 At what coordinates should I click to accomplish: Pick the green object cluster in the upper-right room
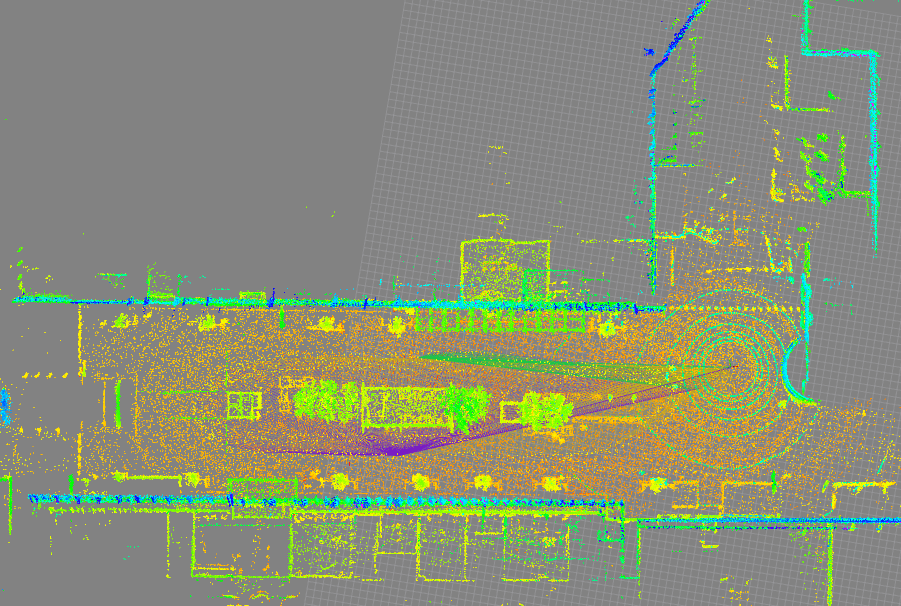(x=817, y=167)
